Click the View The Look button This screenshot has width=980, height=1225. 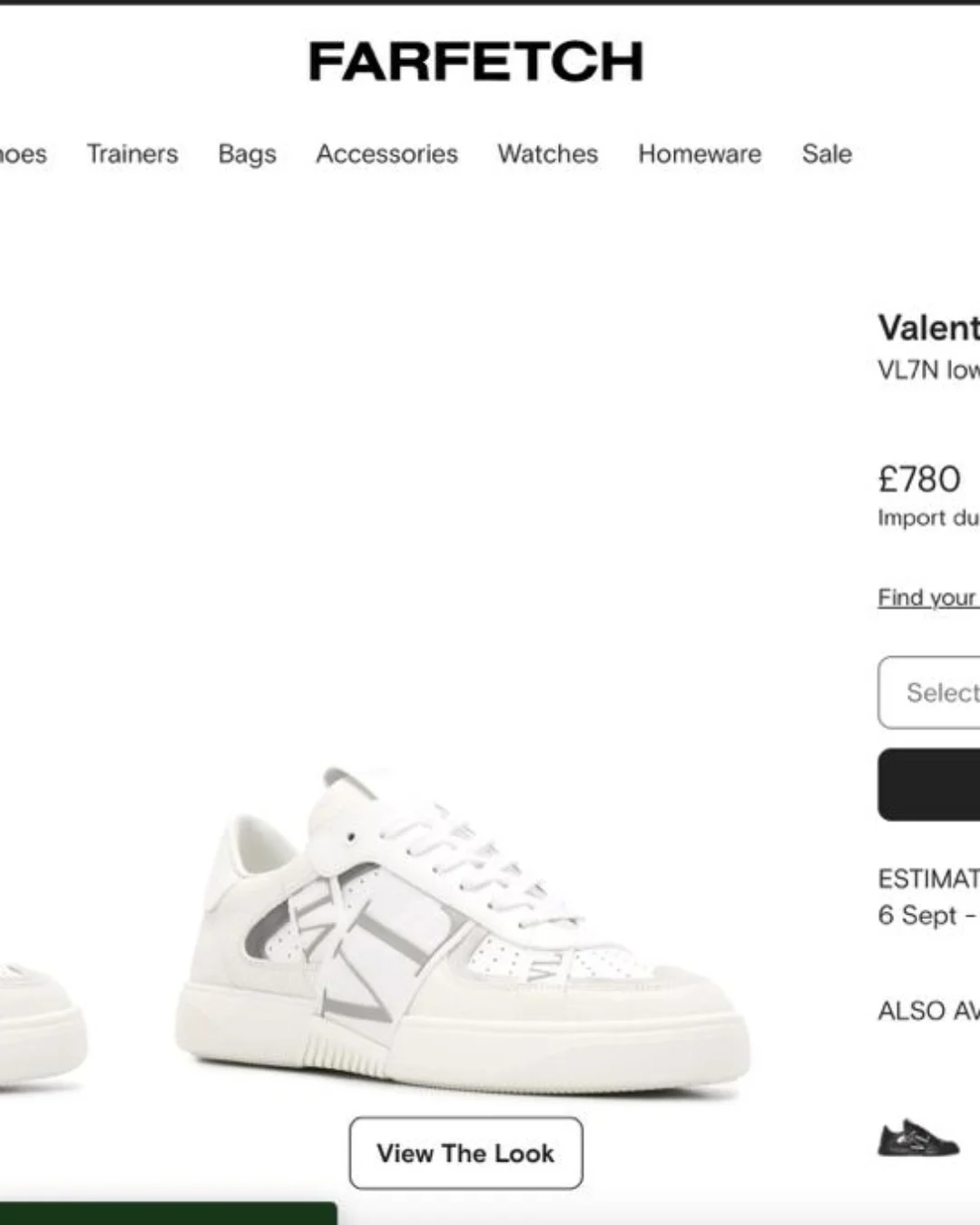tap(465, 1153)
